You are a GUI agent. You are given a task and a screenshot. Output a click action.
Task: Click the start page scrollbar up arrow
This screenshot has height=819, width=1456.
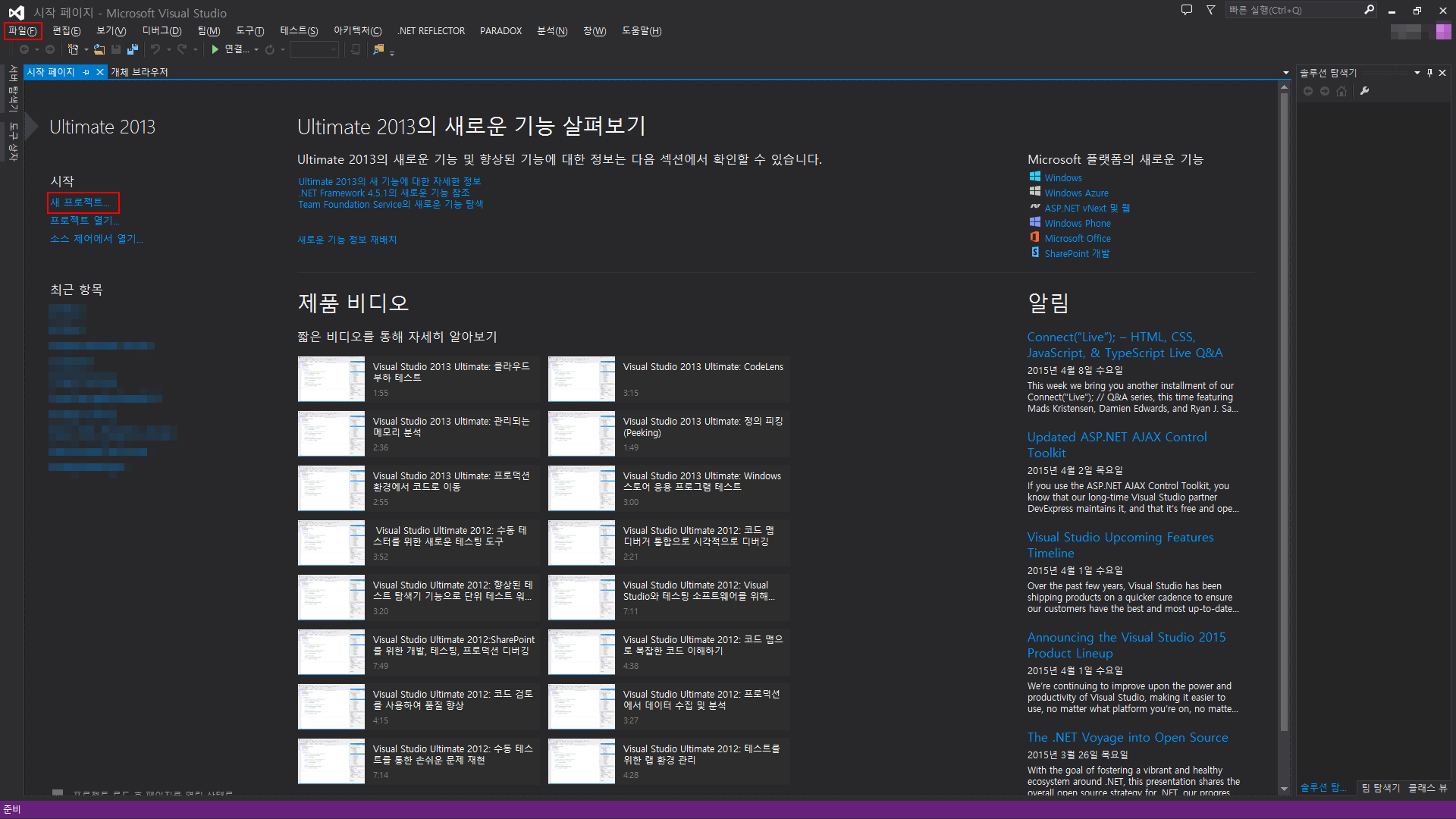(x=1284, y=87)
